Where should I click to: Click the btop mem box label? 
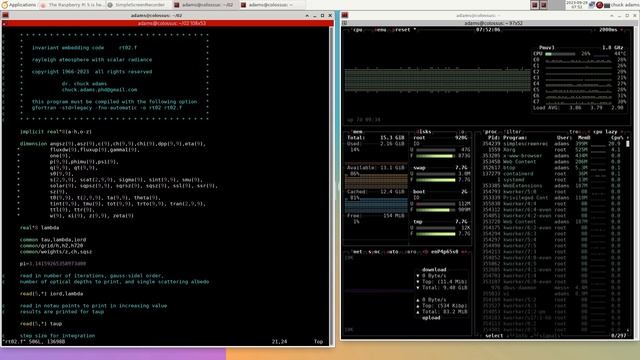(357, 132)
